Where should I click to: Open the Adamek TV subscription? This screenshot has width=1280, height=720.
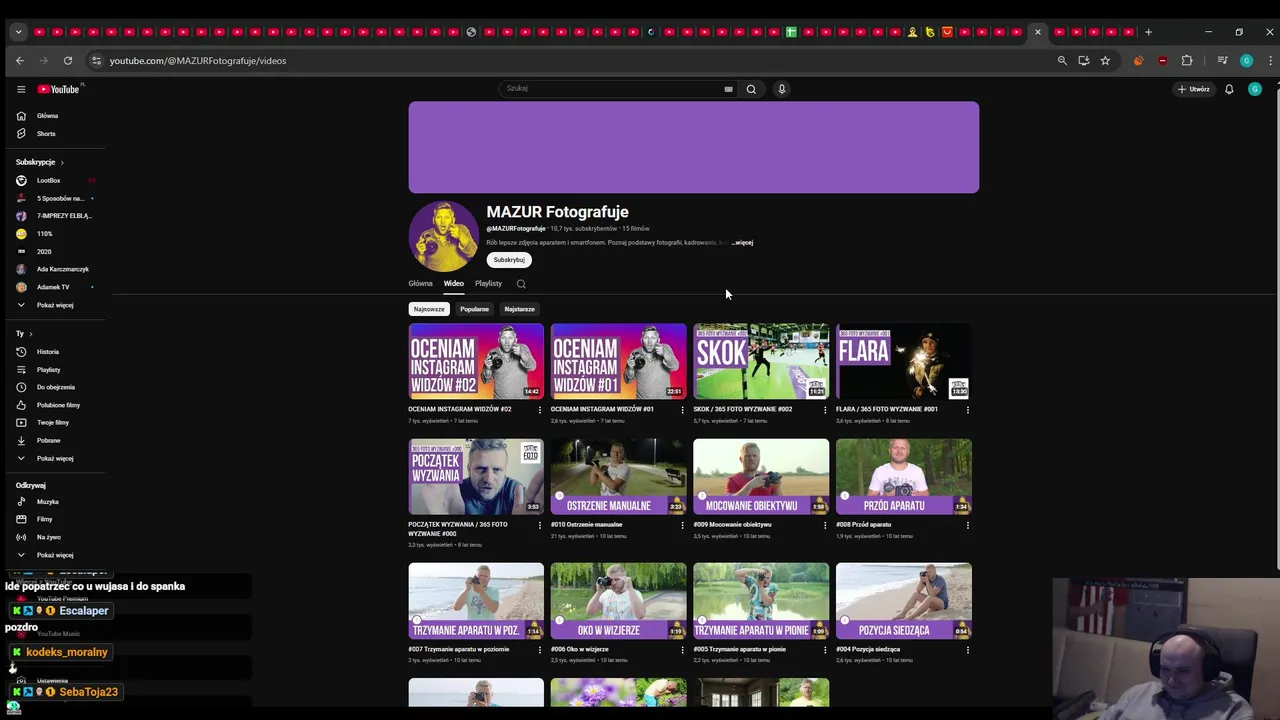pos(53,287)
